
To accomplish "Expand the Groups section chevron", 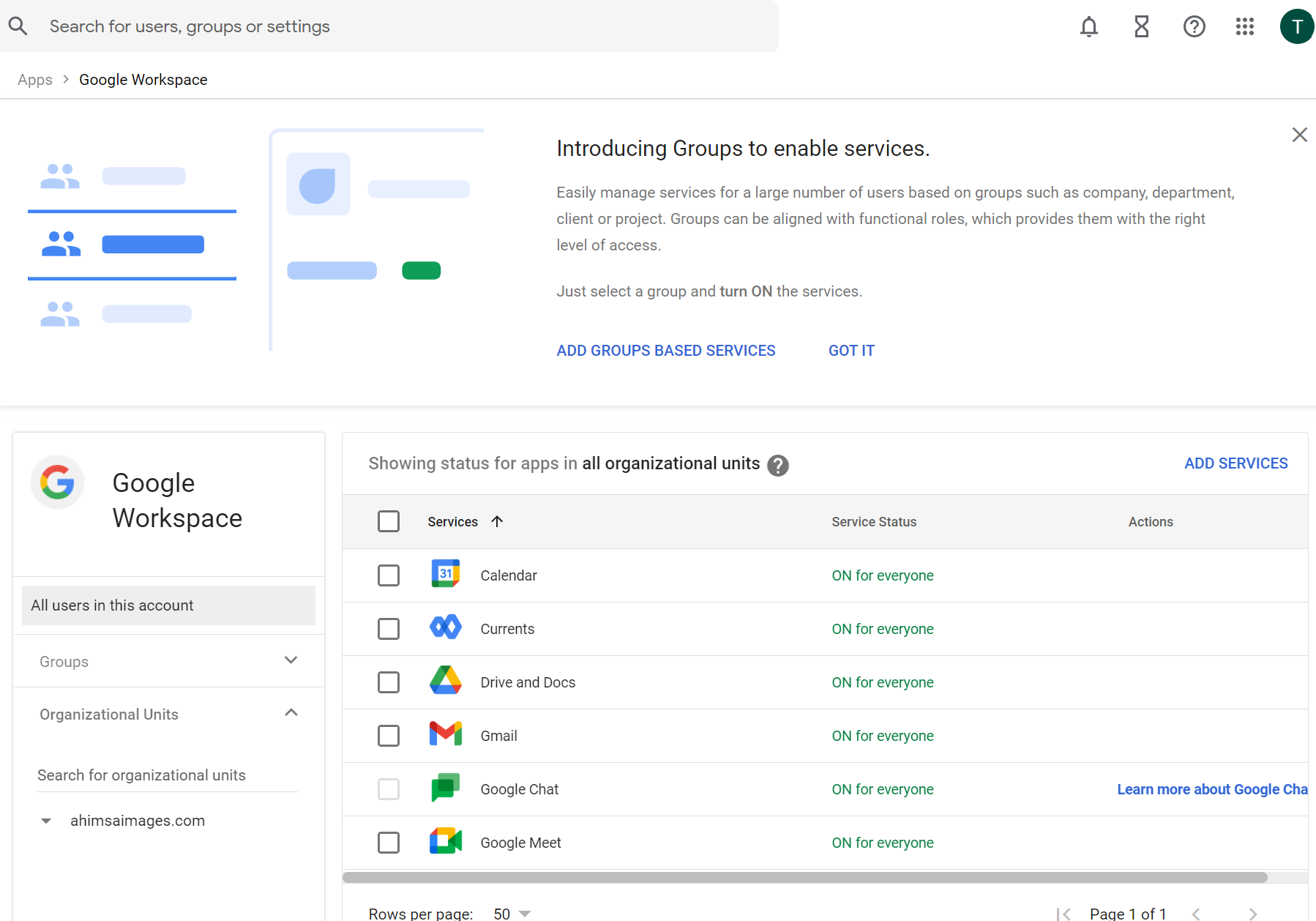I will coord(291,660).
